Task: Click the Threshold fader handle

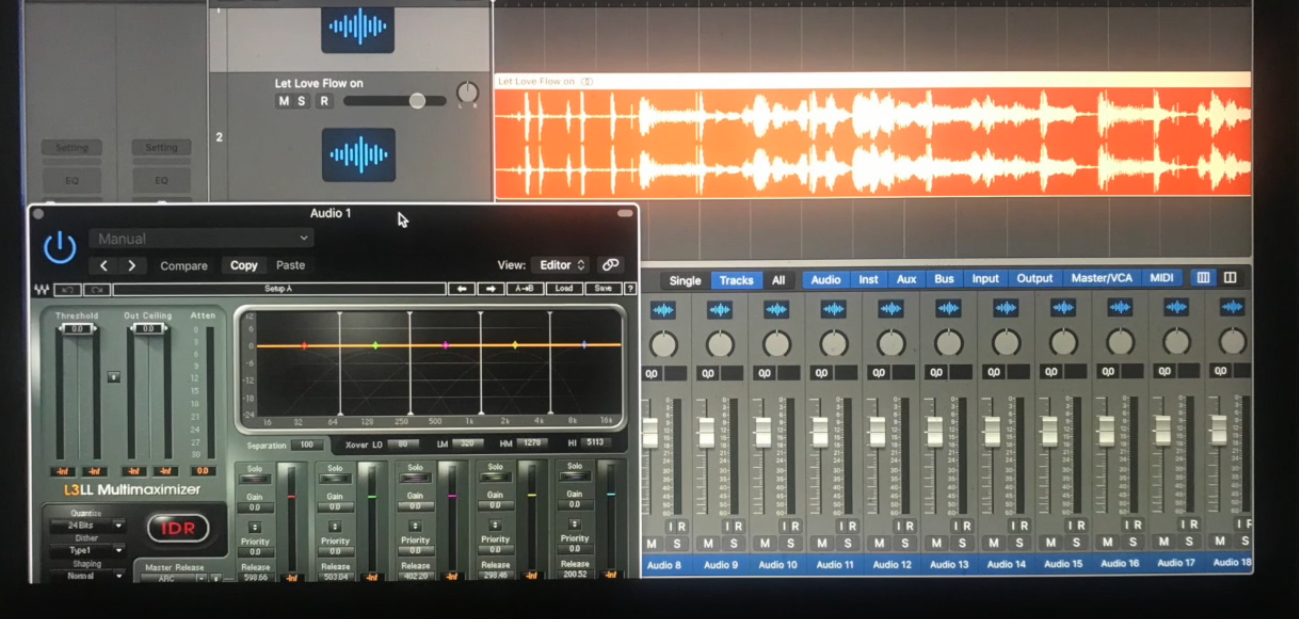Action: pyautogui.click(x=77, y=329)
